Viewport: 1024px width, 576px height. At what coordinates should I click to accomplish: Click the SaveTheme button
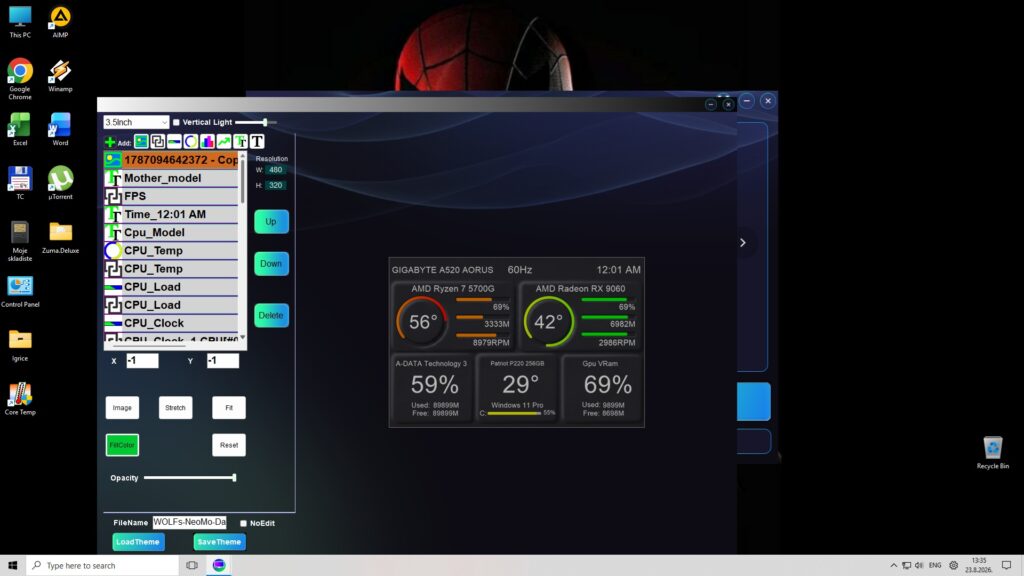tap(219, 542)
